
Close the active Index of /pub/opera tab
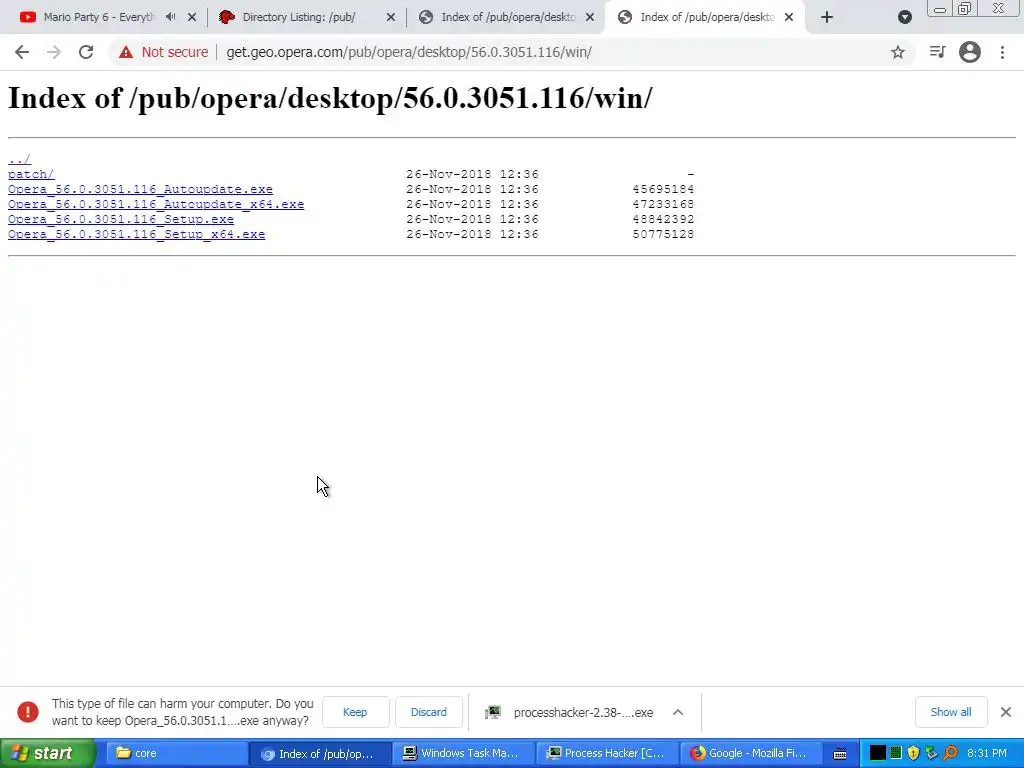[x=789, y=17]
